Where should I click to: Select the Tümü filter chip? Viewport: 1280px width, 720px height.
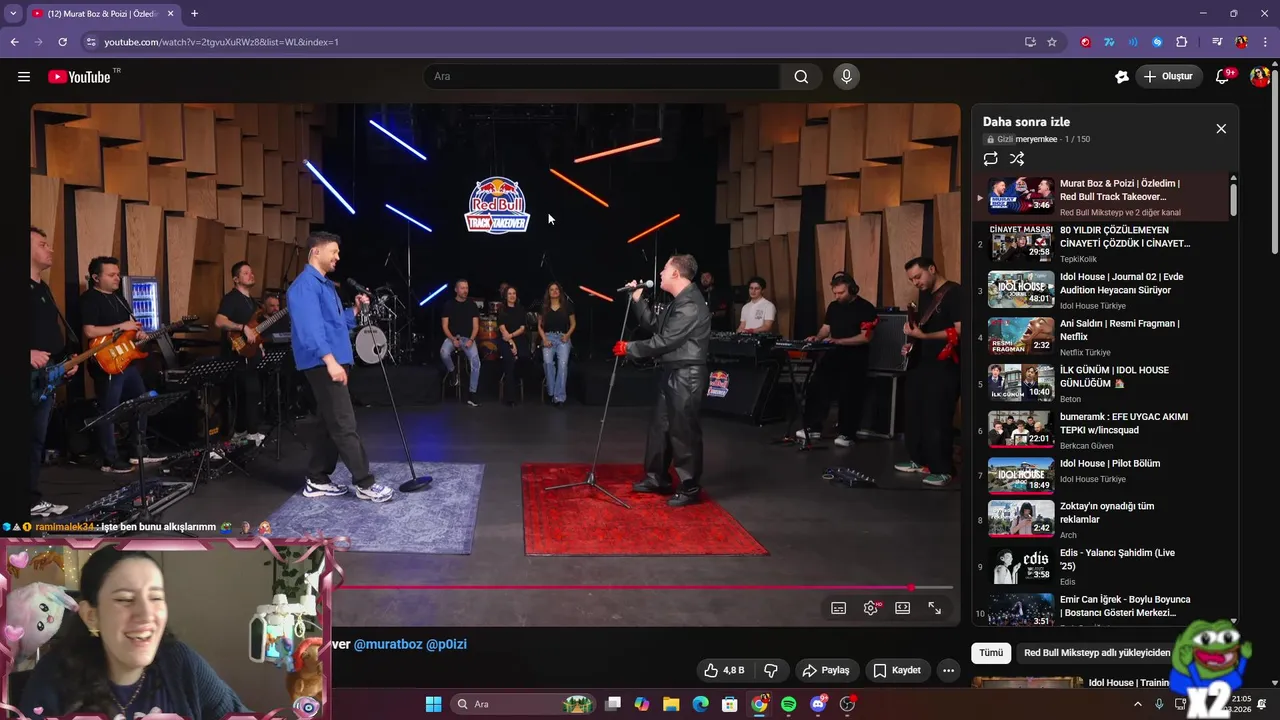tap(991, 653)
